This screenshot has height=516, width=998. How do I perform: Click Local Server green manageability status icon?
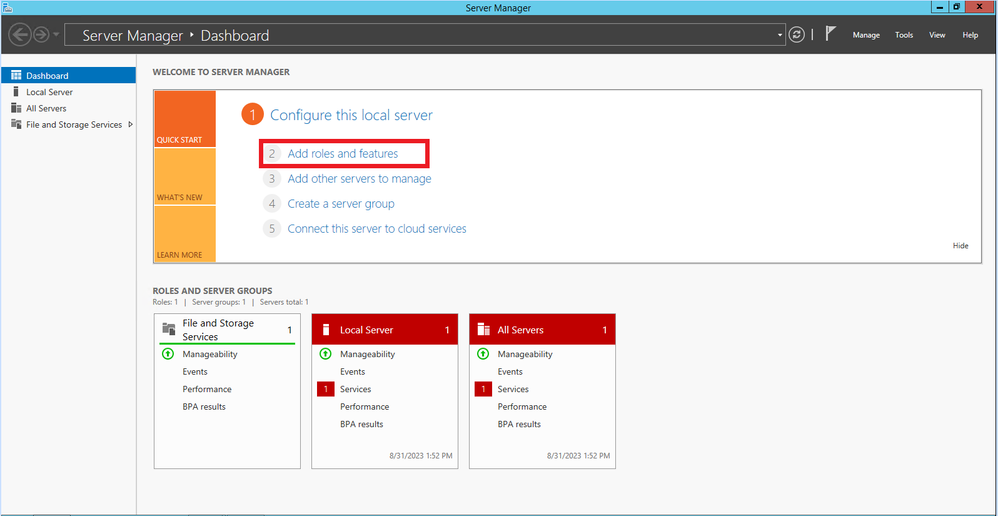(x=325, y=354)
